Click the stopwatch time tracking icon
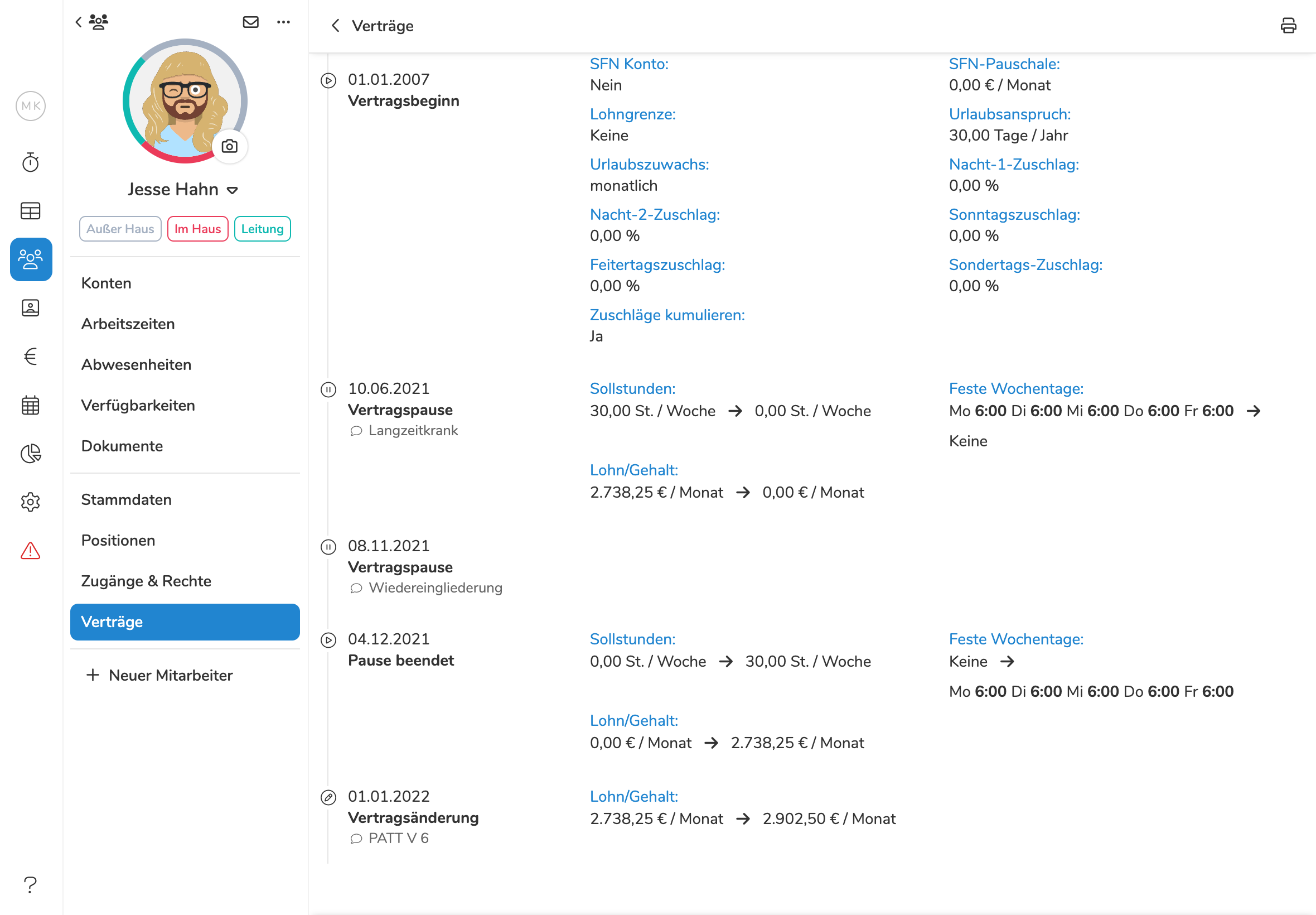Image resolution: width=1316 pixels, height=915 pixels. (30, 163)
